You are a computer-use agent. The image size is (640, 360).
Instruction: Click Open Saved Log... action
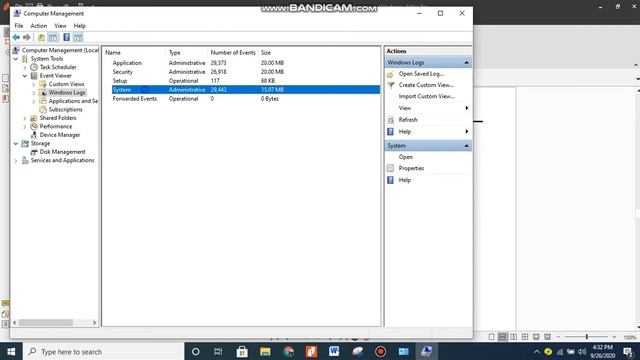[x=421, y=74]
